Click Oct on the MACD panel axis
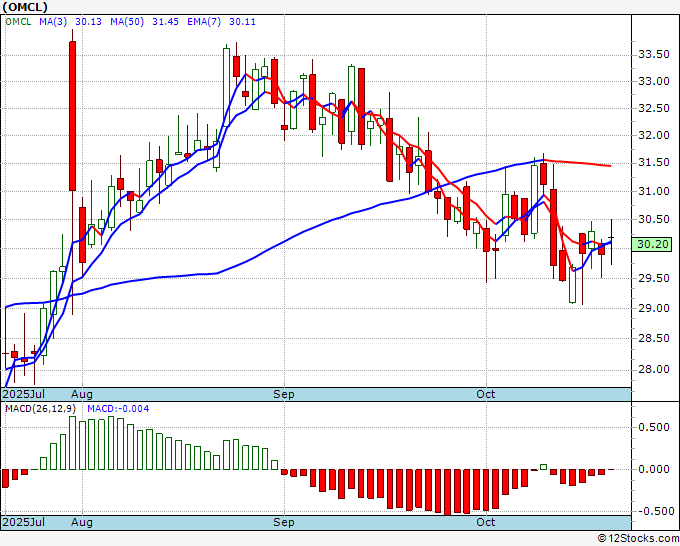680x546 pixels. 486,522
